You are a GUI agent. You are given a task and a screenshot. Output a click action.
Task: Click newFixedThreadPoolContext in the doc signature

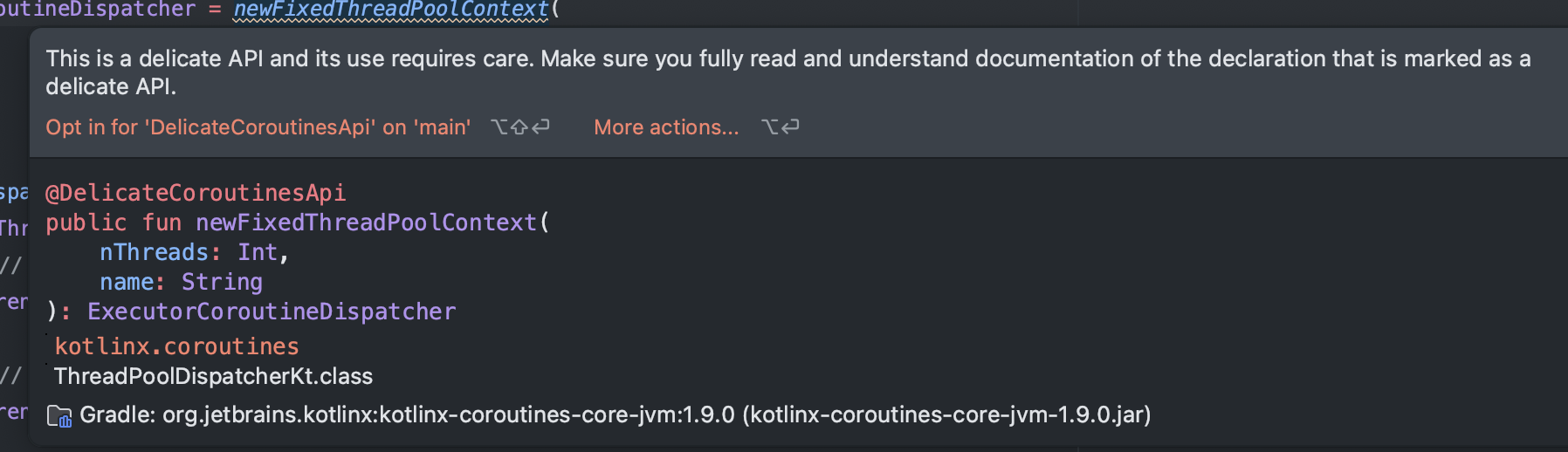(366, 223)
